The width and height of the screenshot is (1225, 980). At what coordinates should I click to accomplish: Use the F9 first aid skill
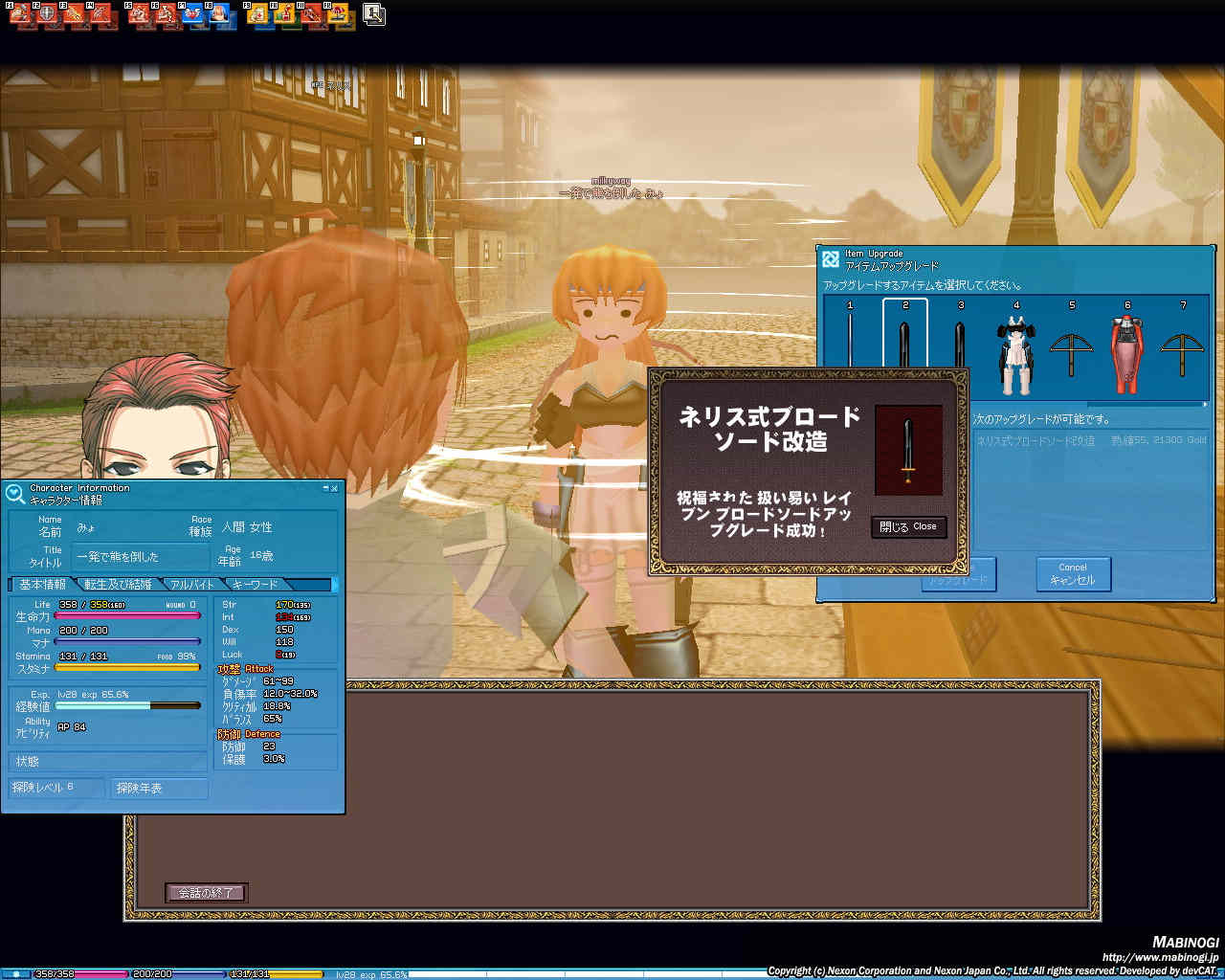[x=258, y=15]
